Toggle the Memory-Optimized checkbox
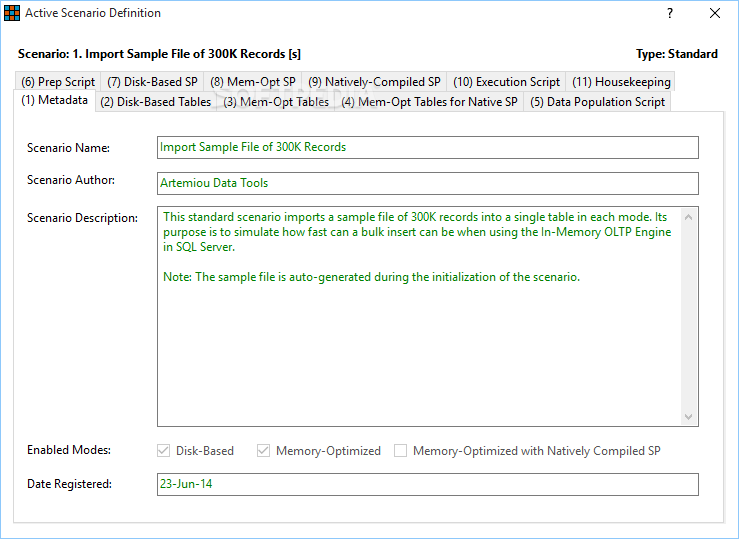 click(263, 451)
